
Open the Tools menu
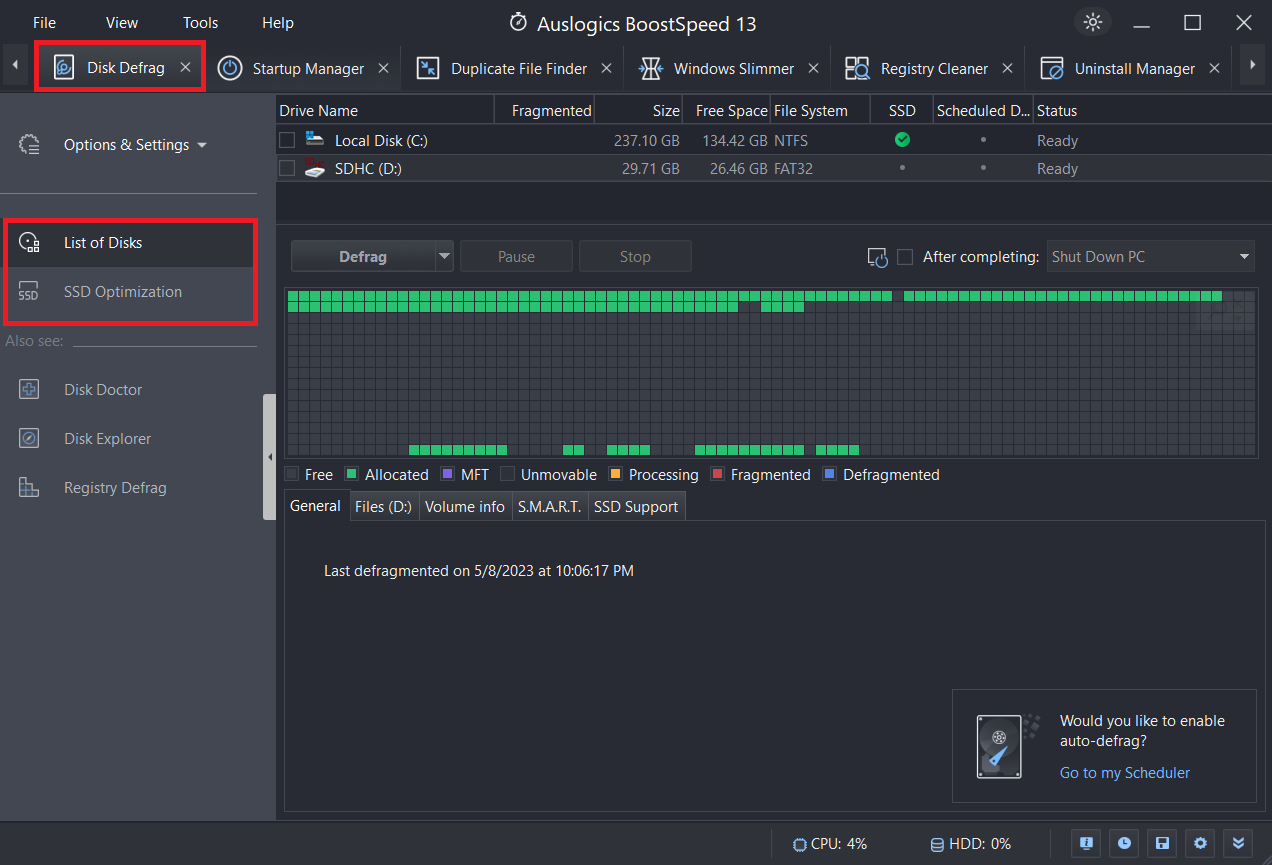[200, 22]
